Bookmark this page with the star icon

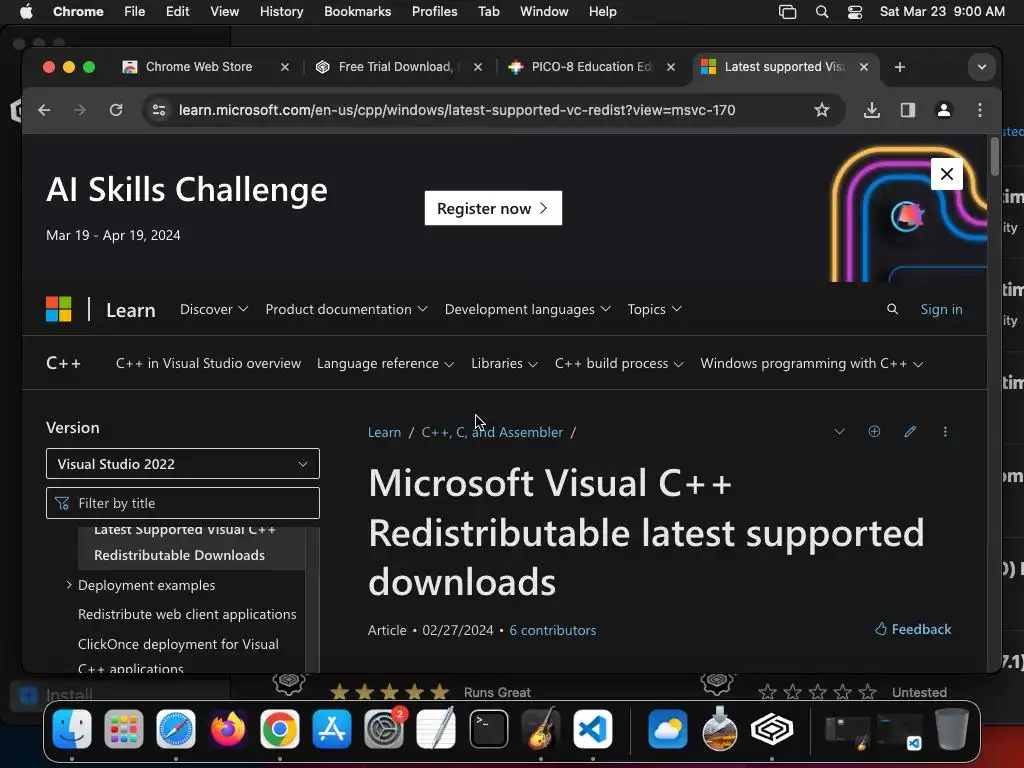tap(822, 110)
